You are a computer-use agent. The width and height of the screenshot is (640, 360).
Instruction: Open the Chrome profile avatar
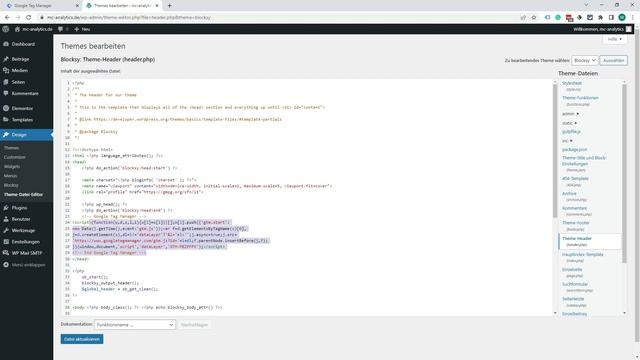pyautogui.click(x=622, y=18)
